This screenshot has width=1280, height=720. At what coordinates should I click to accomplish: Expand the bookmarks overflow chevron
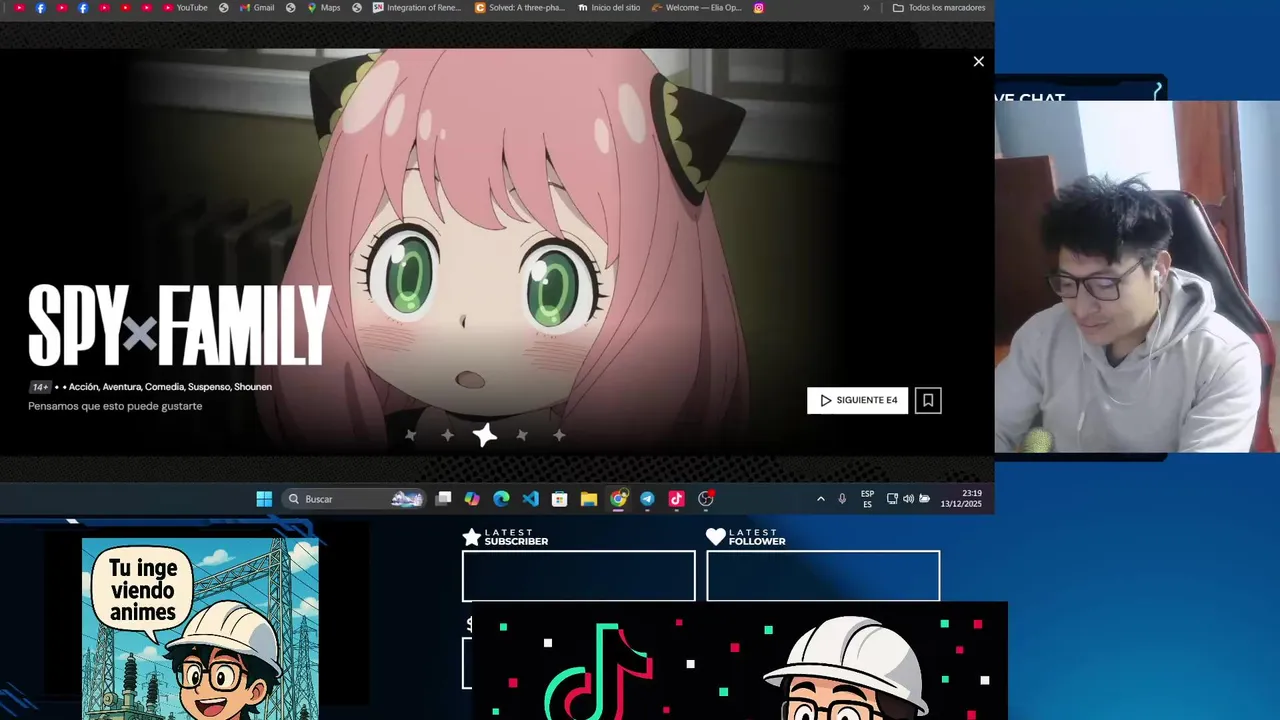[866, 8]
